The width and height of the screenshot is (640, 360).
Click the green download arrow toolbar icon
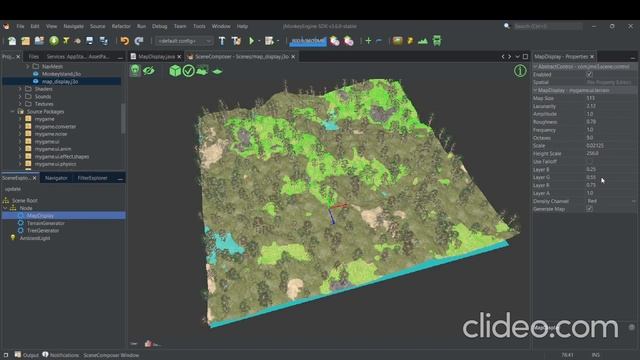pos(54,41)
